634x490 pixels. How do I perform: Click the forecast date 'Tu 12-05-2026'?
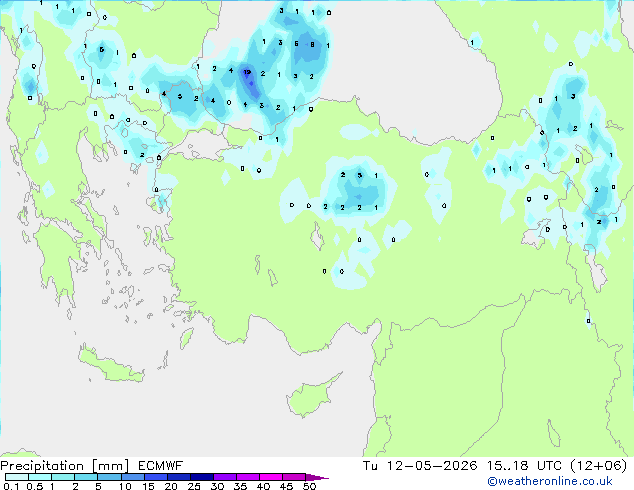[x=420, y=466]
